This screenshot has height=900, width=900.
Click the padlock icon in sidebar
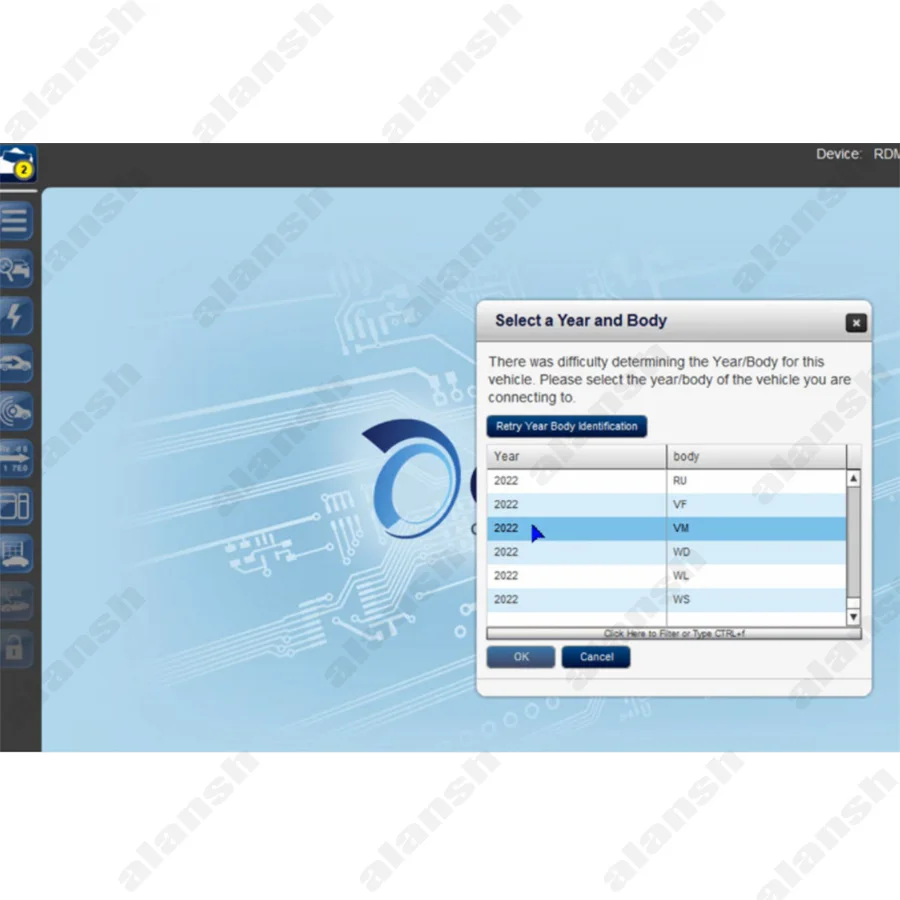tap(15, 649)
